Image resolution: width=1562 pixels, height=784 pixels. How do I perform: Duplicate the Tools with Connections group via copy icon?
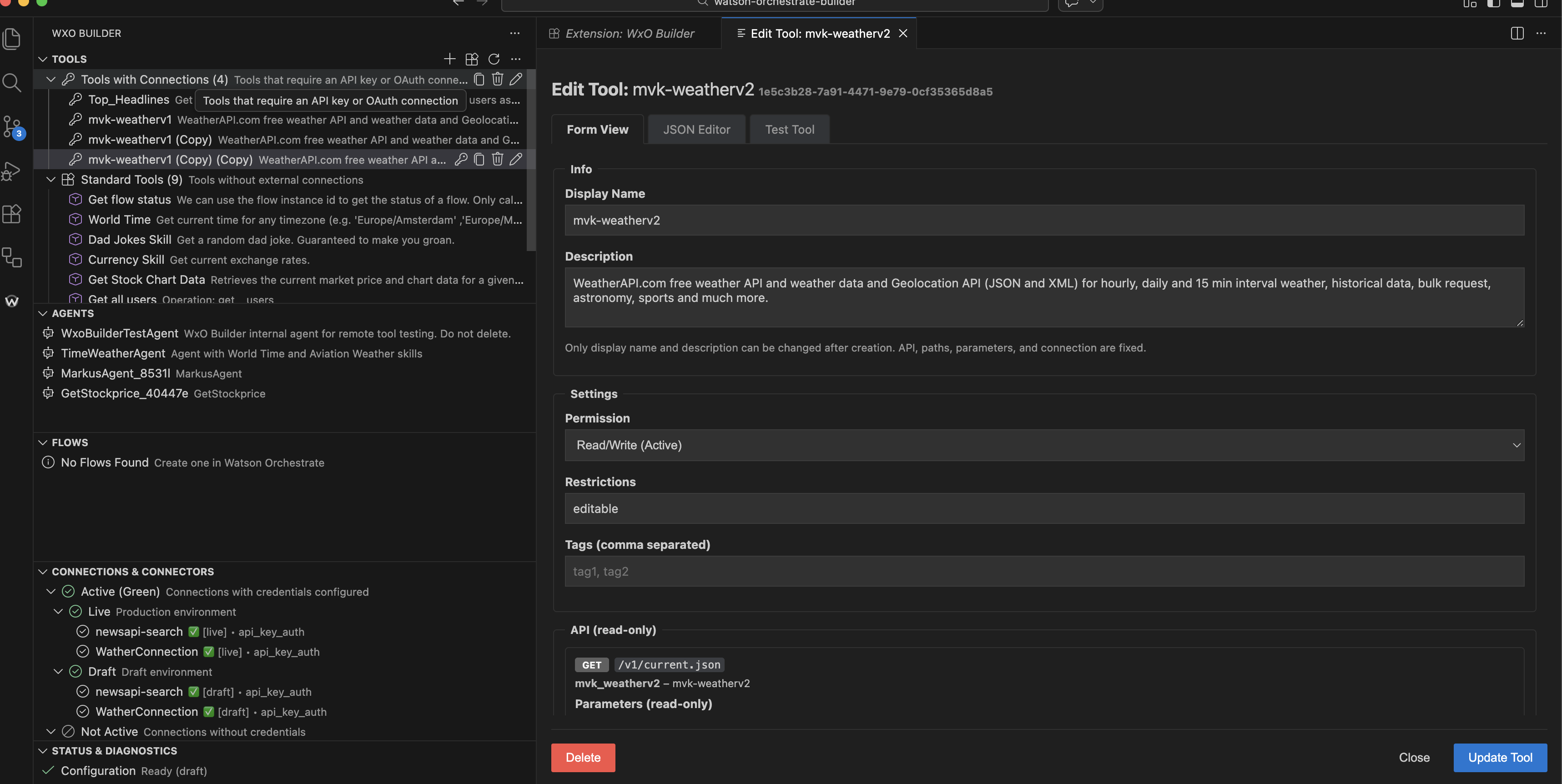click(x=479, y=80)
